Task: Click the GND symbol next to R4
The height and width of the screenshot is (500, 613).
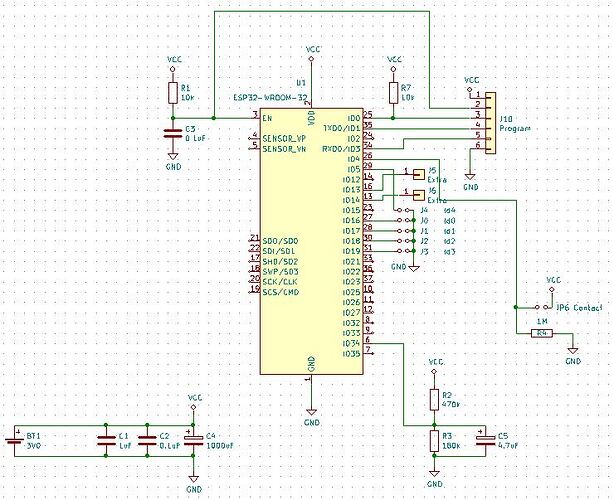Action: (573, 351)
